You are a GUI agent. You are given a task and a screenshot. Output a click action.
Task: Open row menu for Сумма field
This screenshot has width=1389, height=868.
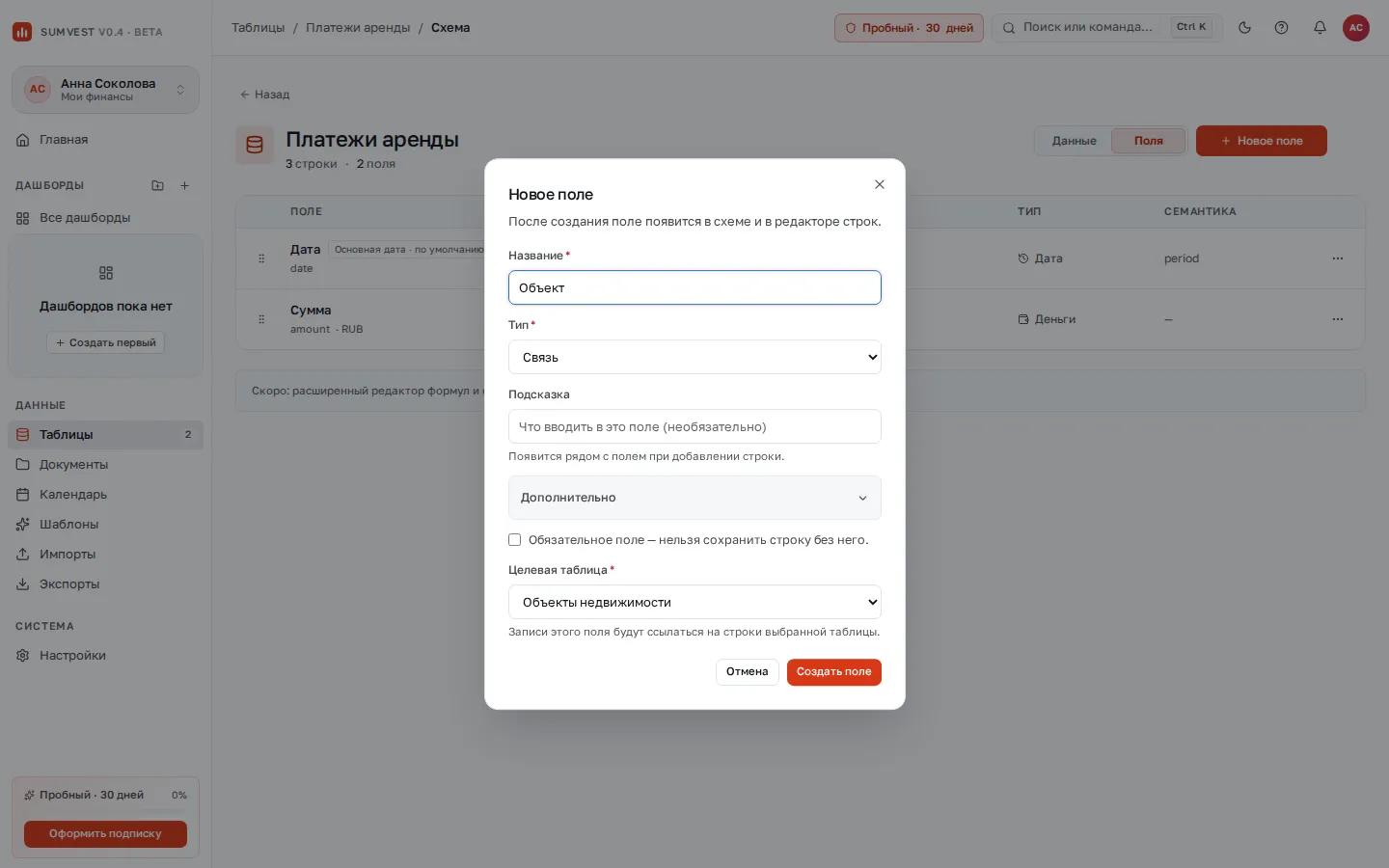[x=1337, y=319]
